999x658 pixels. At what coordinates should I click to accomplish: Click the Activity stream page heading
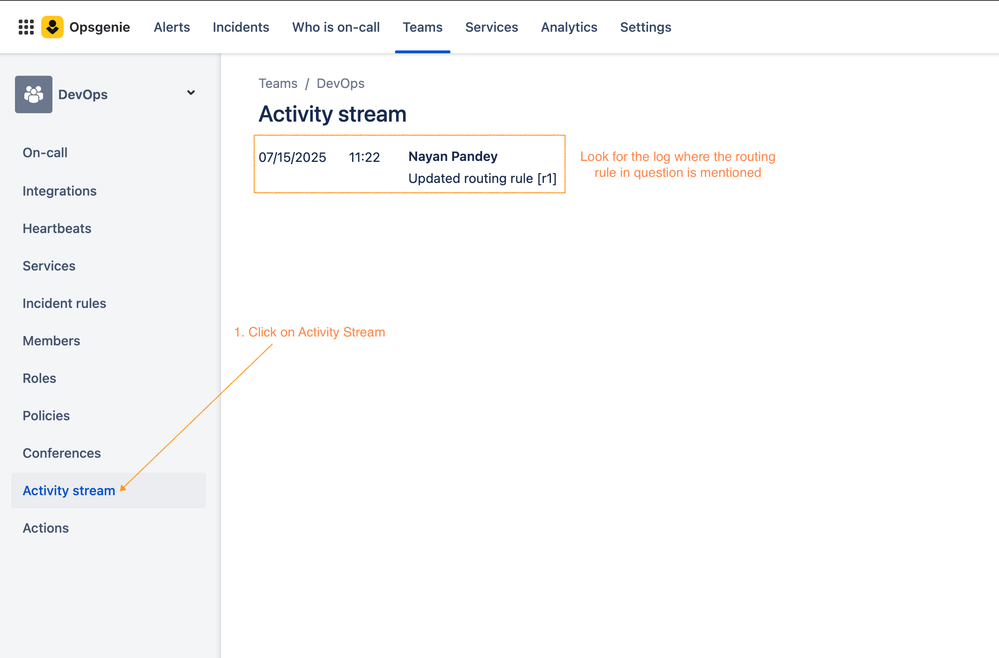(333, 115)
